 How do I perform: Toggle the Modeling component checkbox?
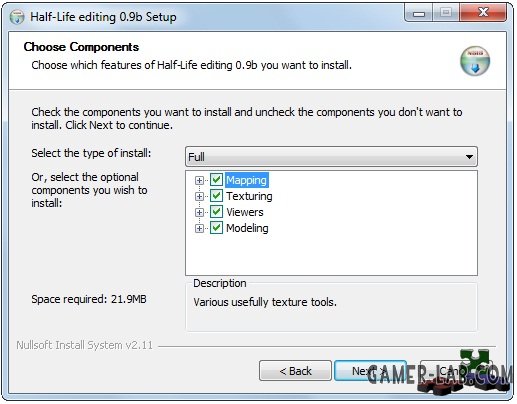pyautogui.click(x=216, y=228)
